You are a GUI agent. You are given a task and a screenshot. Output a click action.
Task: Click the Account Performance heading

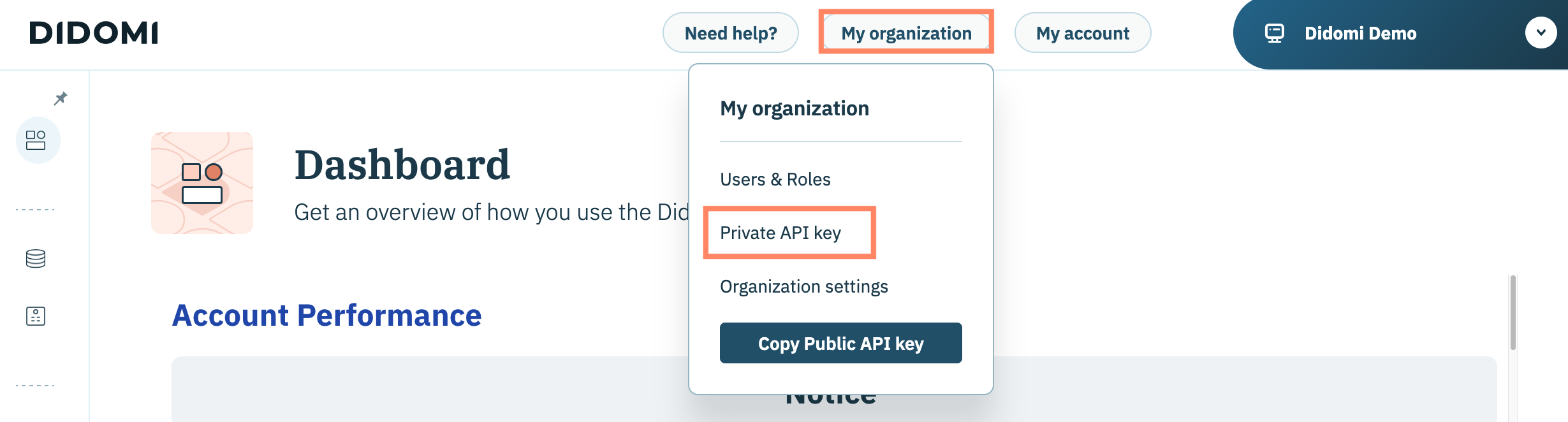point(326,316)
